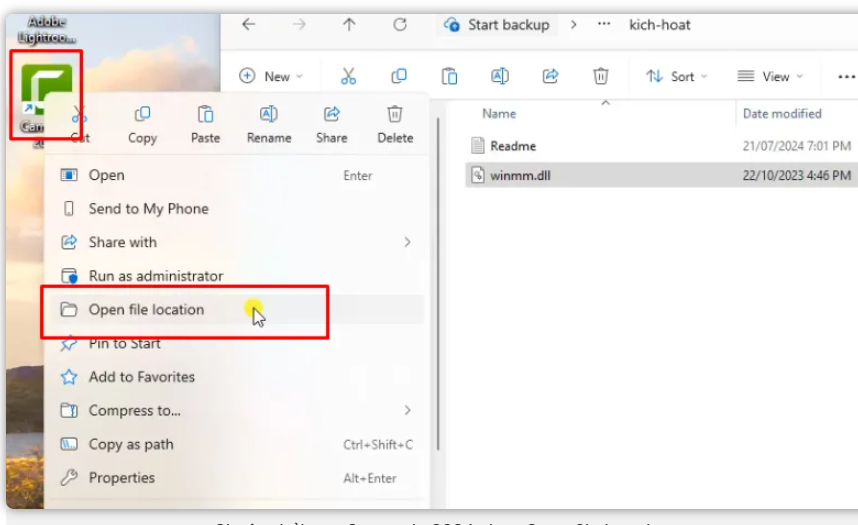858x525 pixels.
Task: Go up one folder with the Up arrow
Action: point(349,25)
